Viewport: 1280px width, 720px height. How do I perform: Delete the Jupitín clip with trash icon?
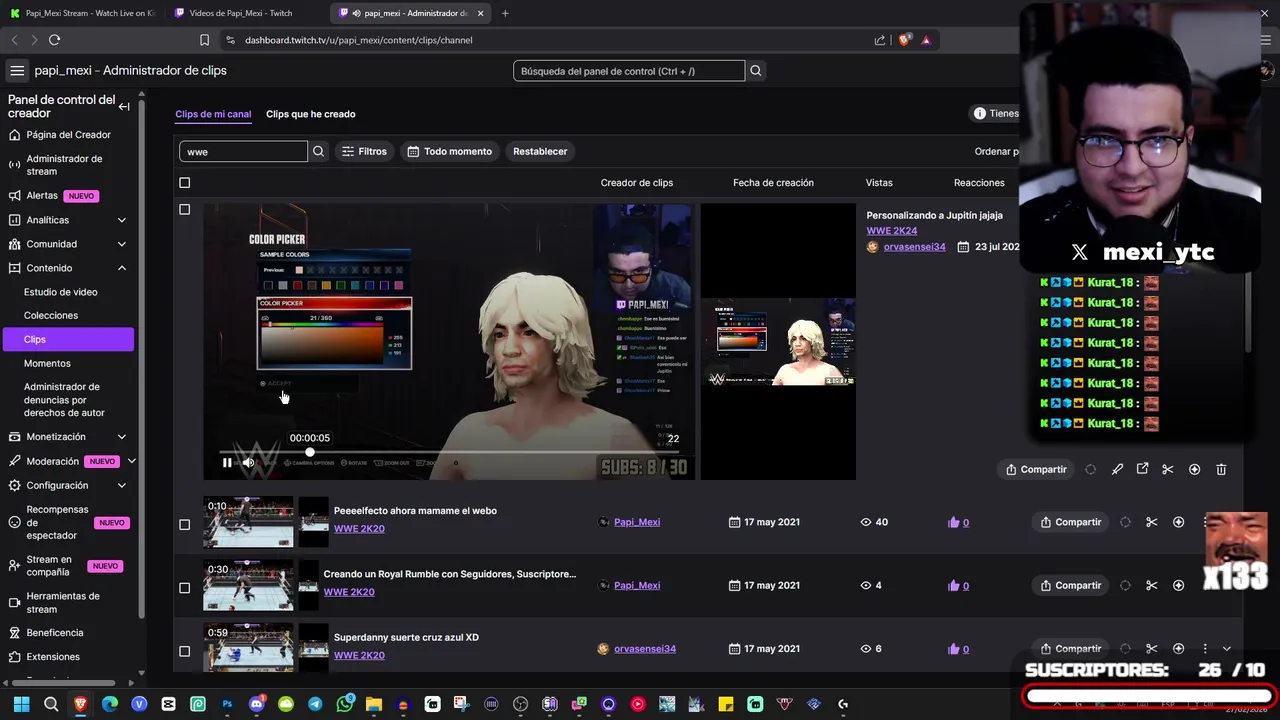(1221, 469)
